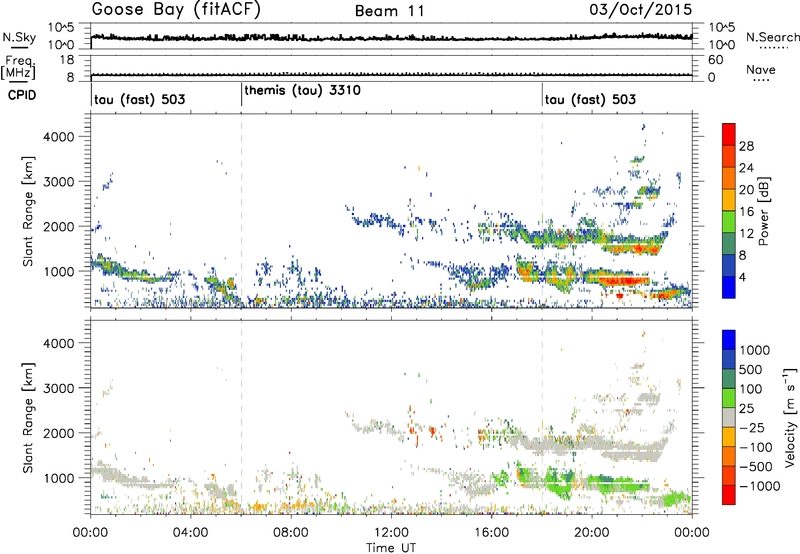Click the dashed CPID boundary line at 18:00
Image resolution: width=800 pixels, height=554 pixels.
(542, 210)
